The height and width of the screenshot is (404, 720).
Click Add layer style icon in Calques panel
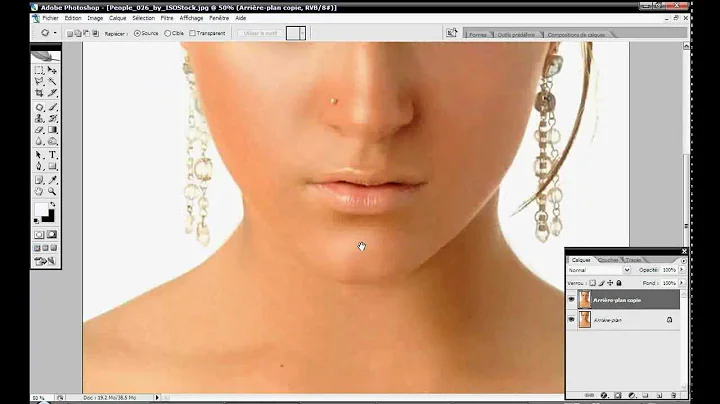604,395
